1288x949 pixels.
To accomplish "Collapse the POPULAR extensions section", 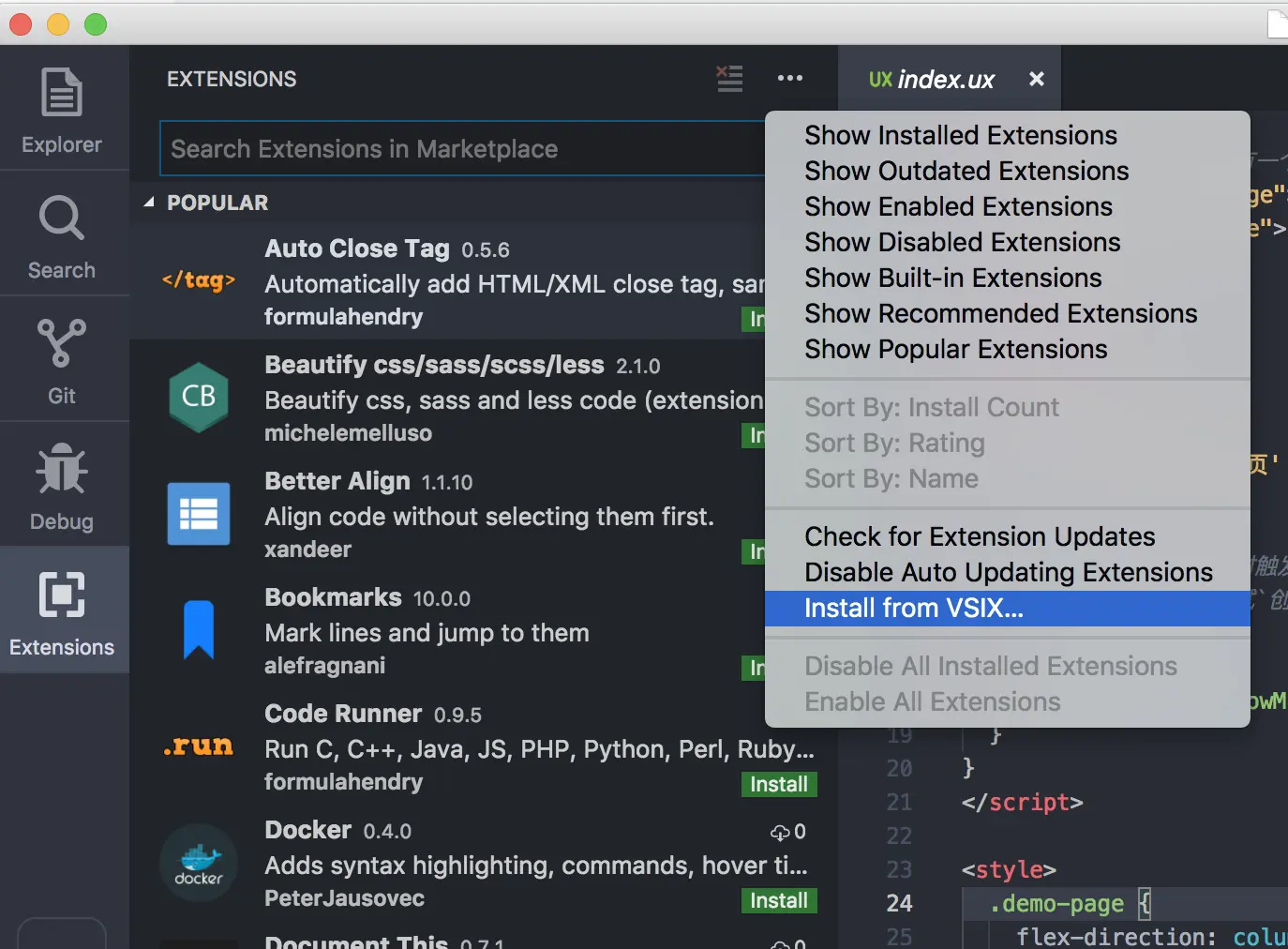I will (x=149, y=203).
